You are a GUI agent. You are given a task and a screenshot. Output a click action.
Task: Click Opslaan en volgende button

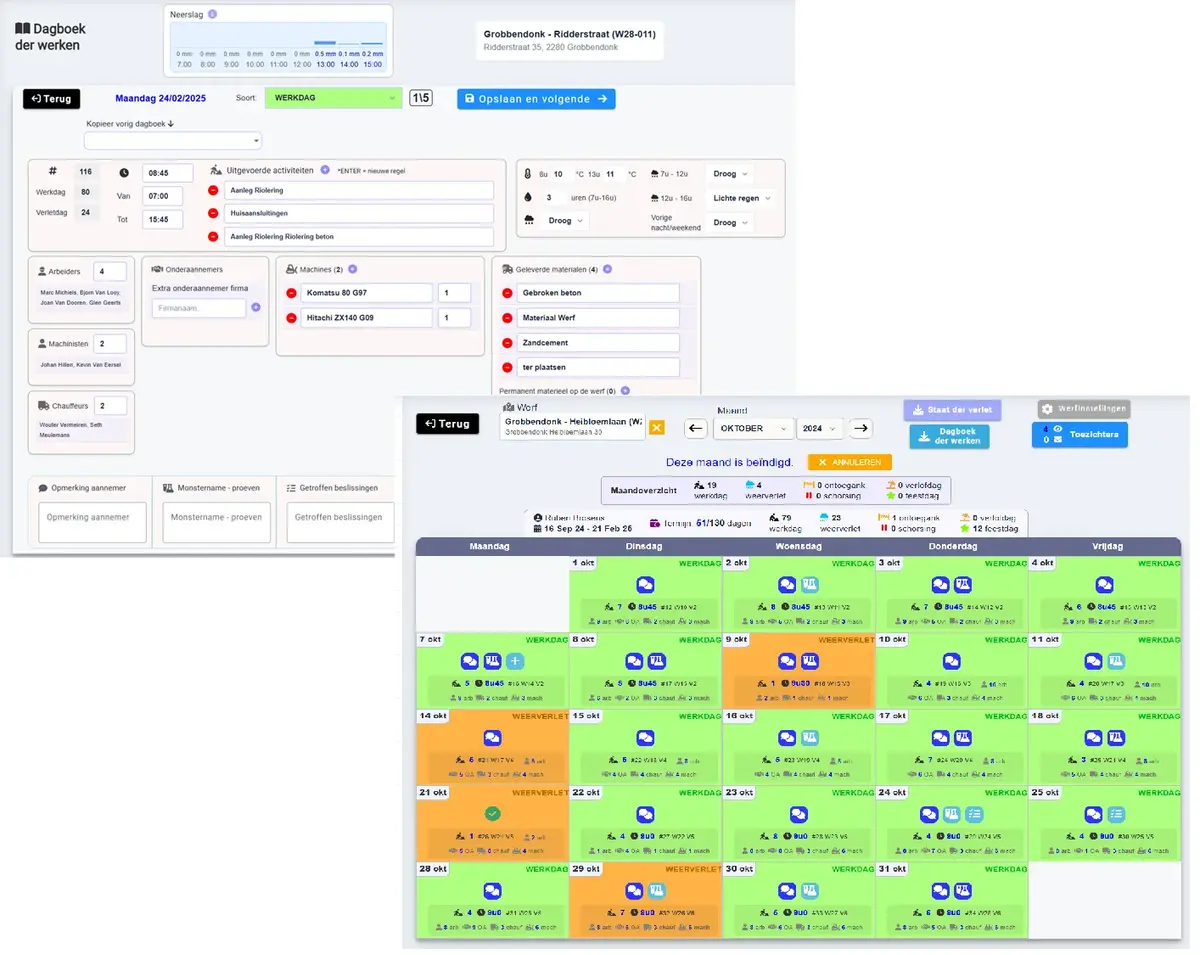click(536, 99)
